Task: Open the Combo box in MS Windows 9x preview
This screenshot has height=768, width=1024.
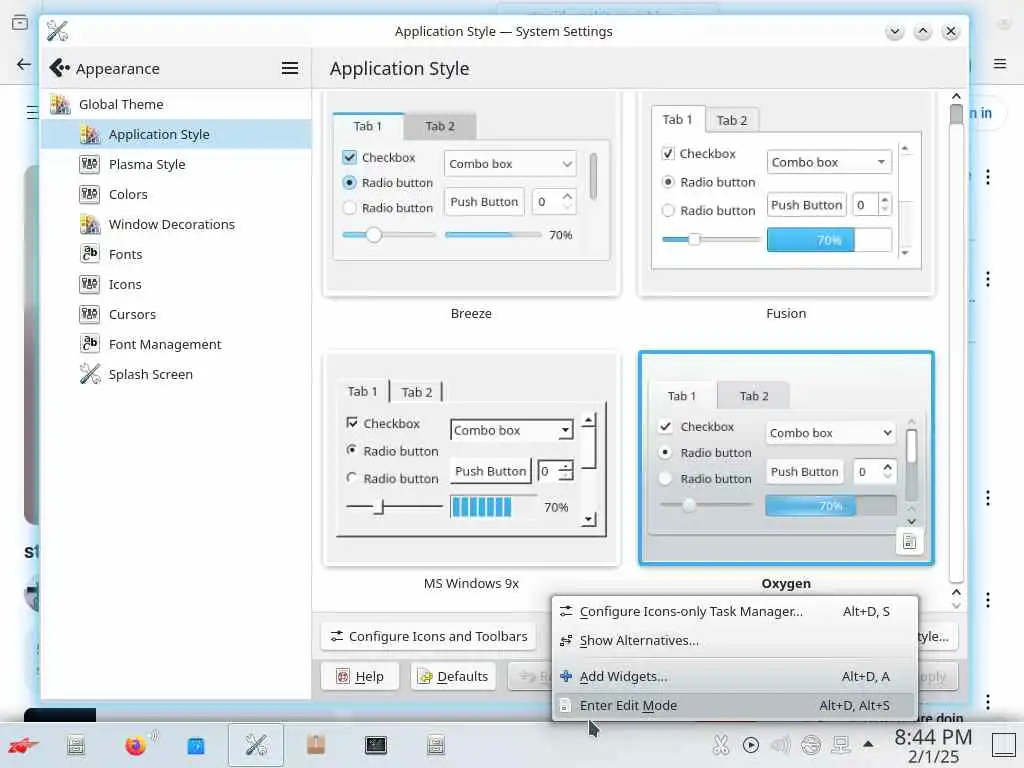Action: tap(511, 430)
